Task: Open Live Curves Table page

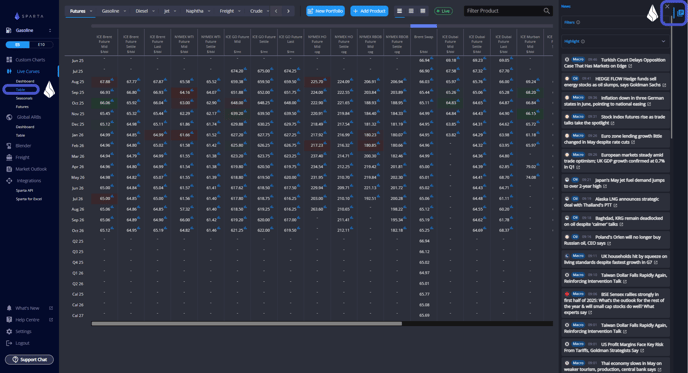Action: pos(21,90)
